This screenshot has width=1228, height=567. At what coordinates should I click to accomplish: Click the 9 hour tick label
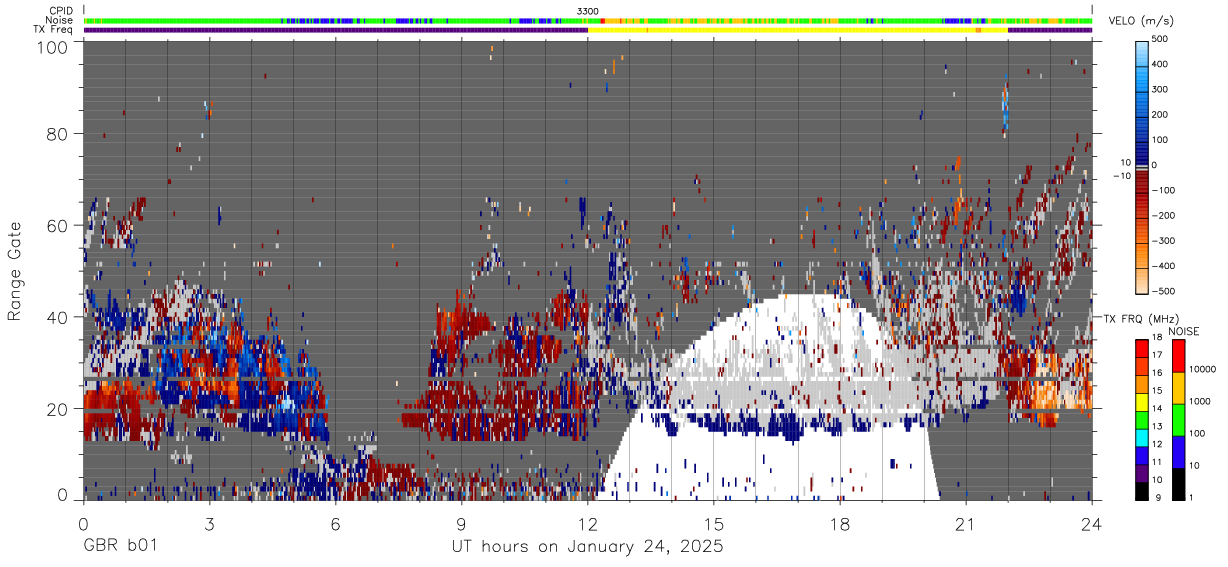(x=461, y=524)
